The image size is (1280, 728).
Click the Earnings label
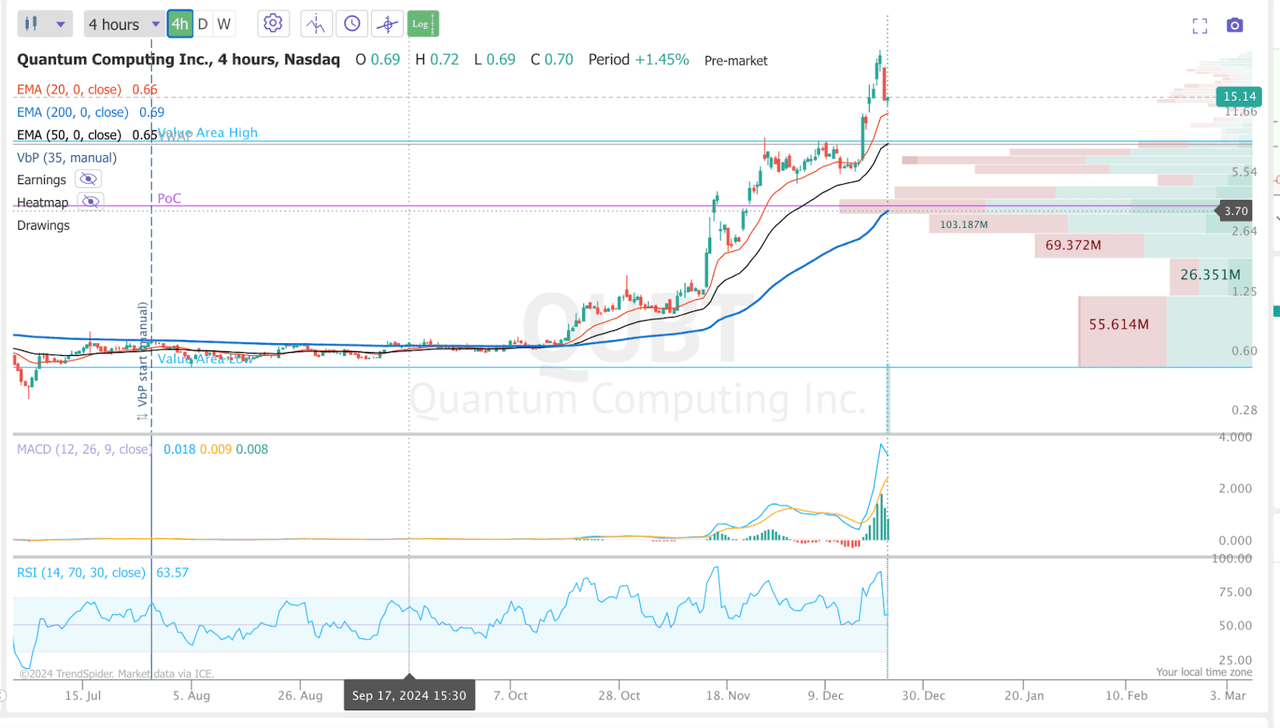coord(41,180)
